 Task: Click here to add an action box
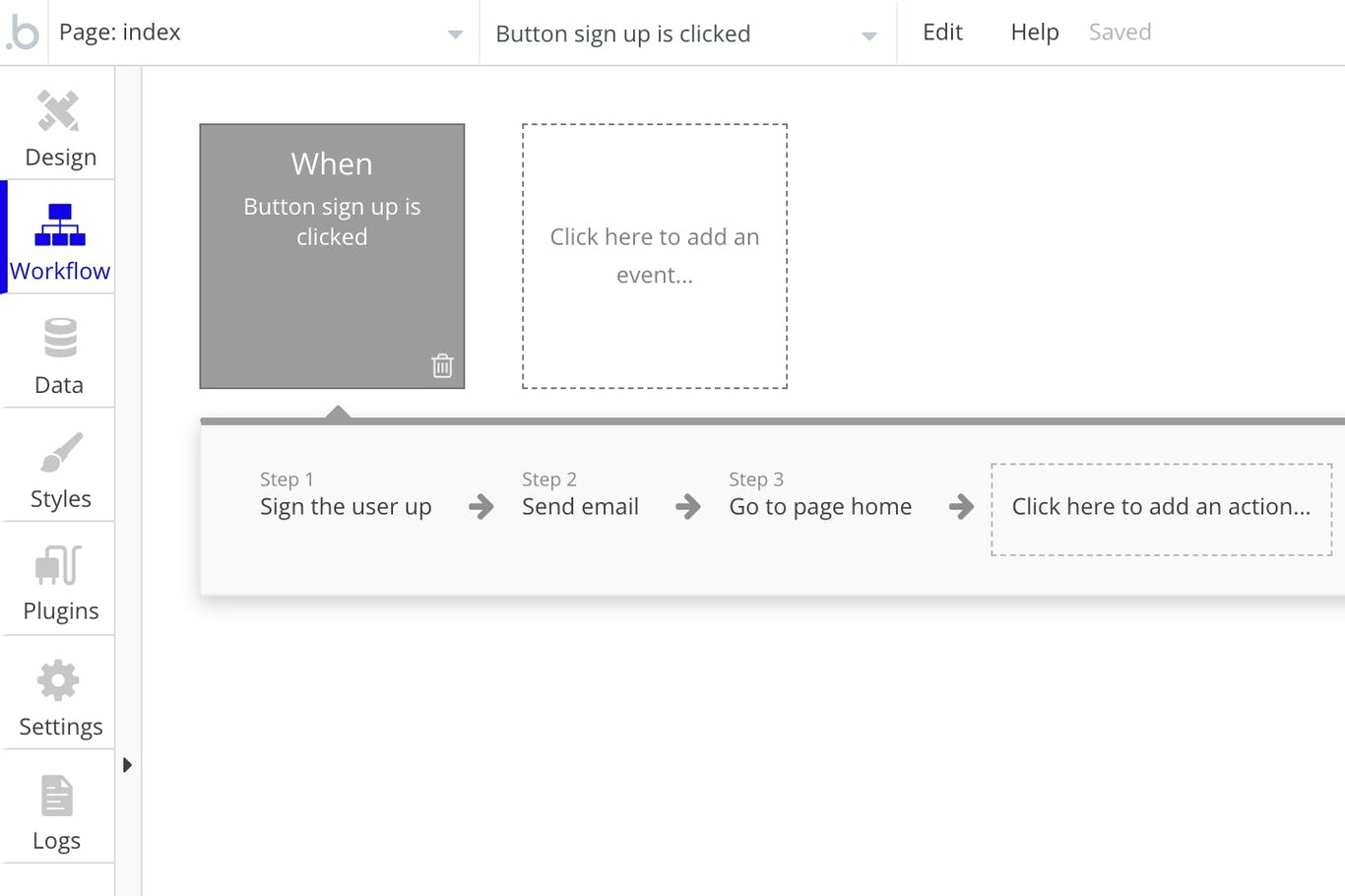click(x=1161, y=509)
